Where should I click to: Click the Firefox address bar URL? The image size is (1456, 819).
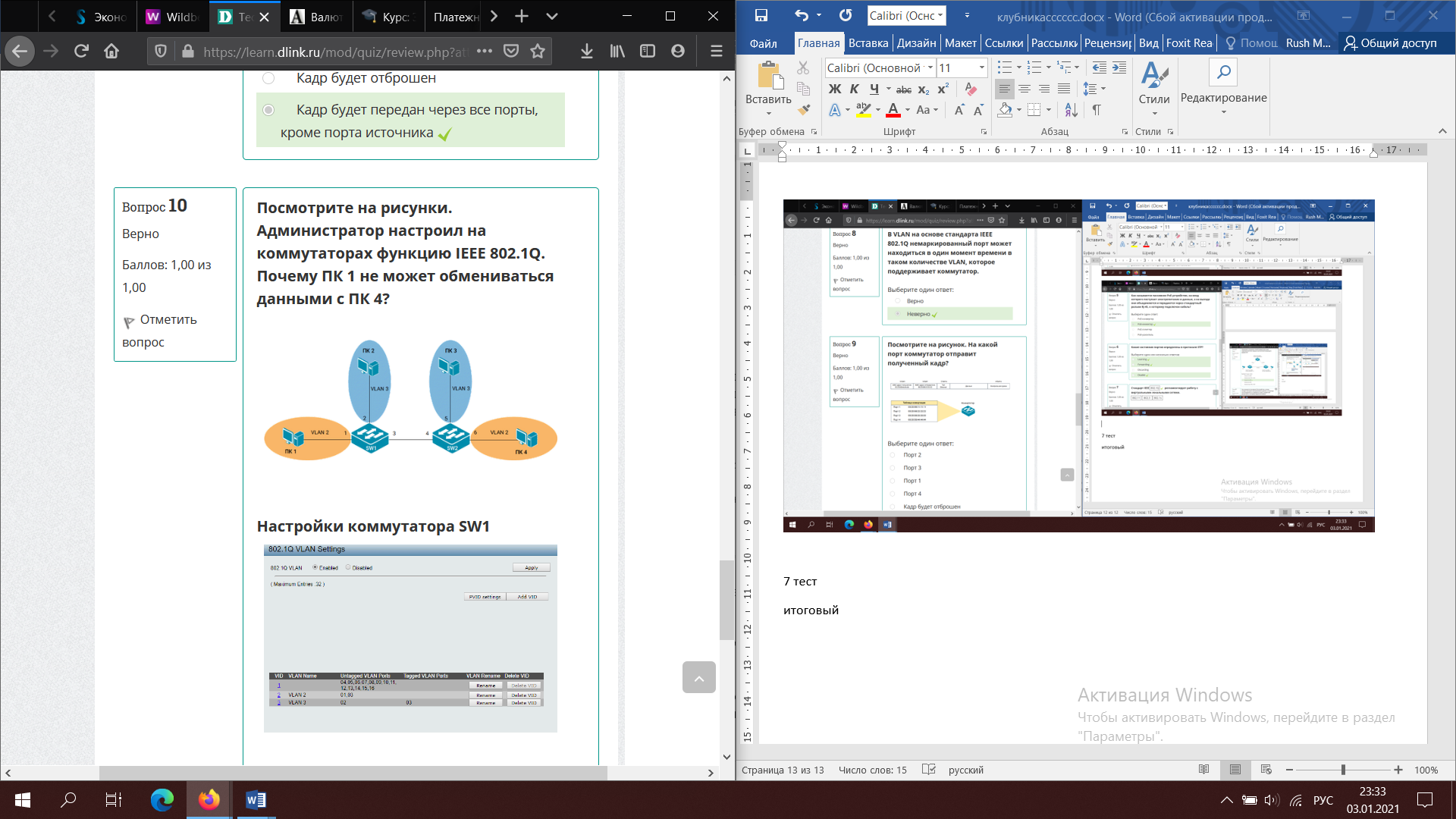tap(335, 52)
